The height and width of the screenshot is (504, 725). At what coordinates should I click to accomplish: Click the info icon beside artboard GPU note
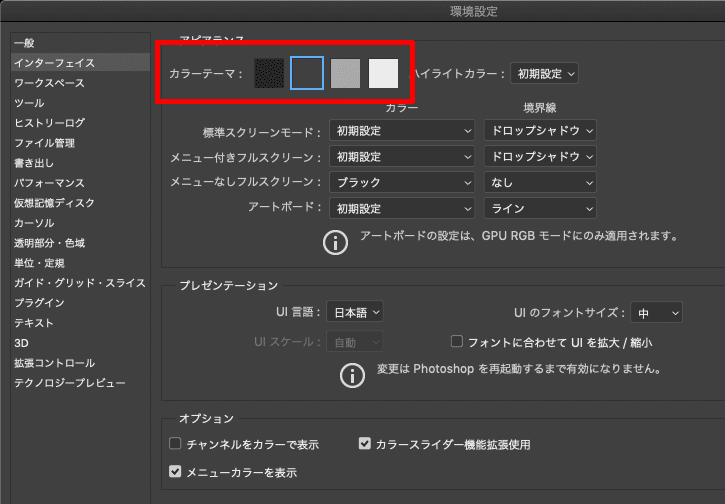[335, 242]
